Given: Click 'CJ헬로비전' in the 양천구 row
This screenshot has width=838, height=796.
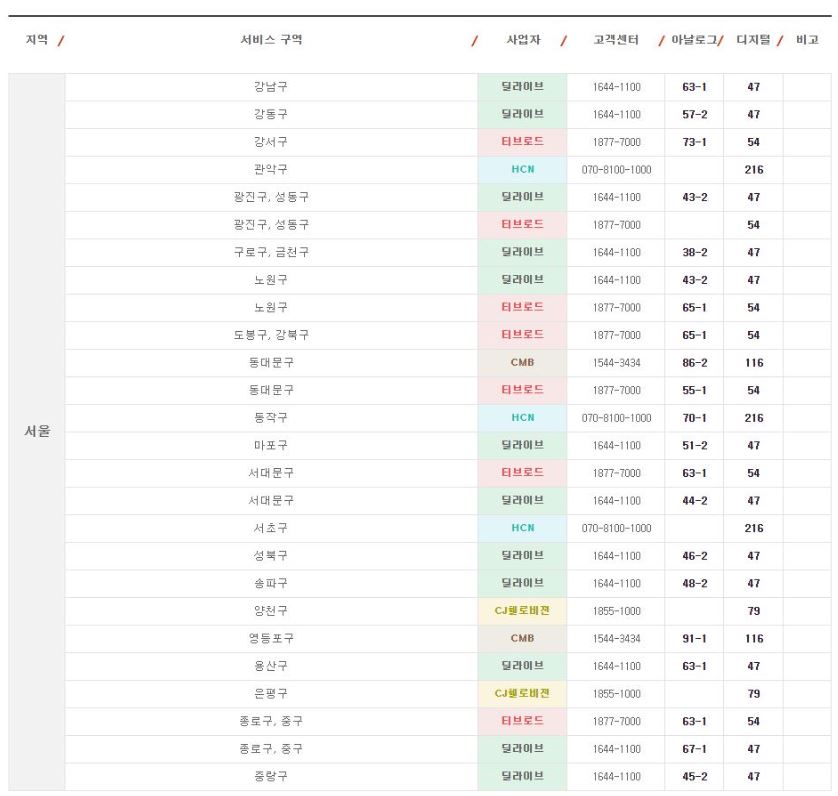Looking at the screenshot, I should 522,610.
